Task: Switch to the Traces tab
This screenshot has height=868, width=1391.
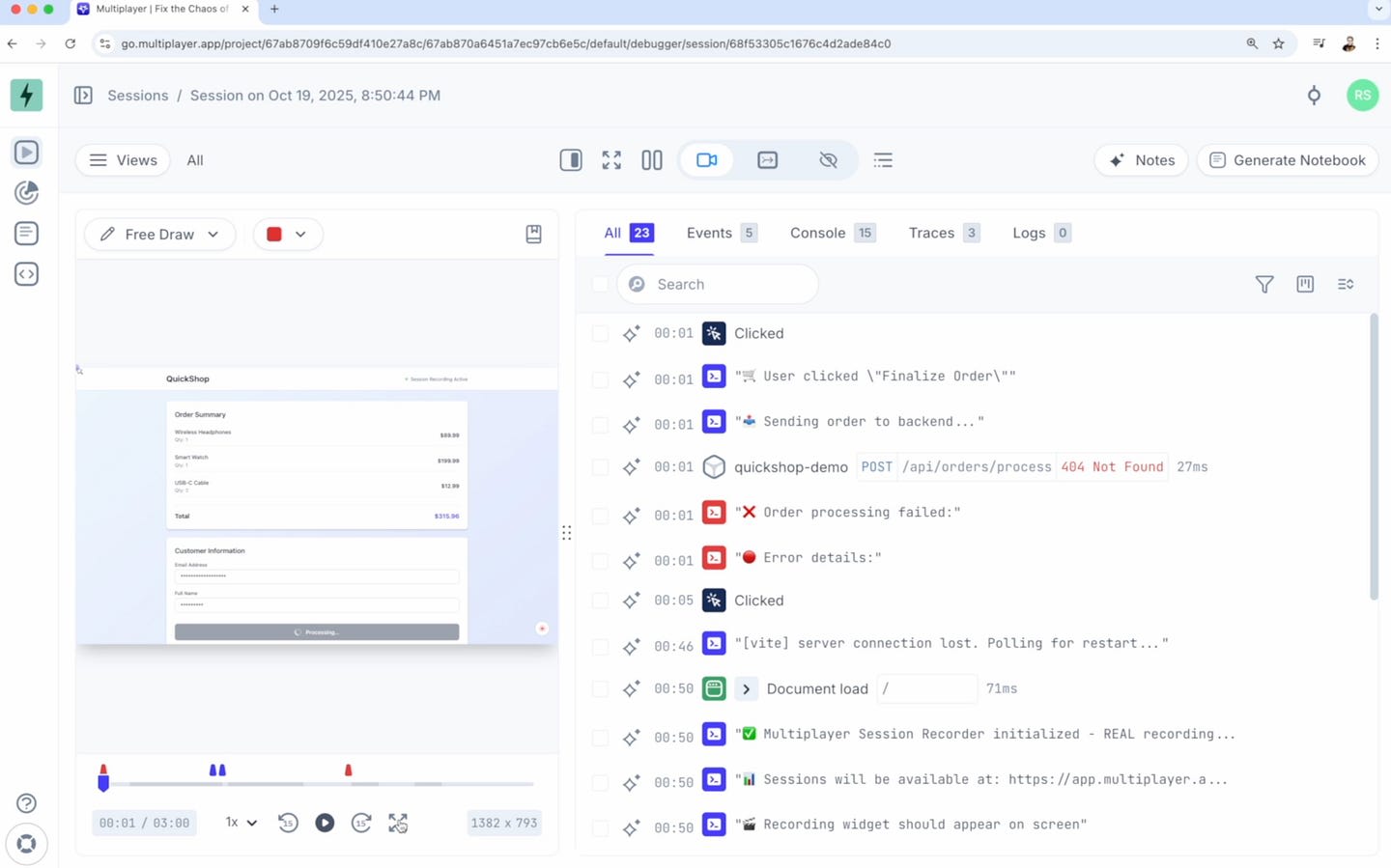Action: 944,233
